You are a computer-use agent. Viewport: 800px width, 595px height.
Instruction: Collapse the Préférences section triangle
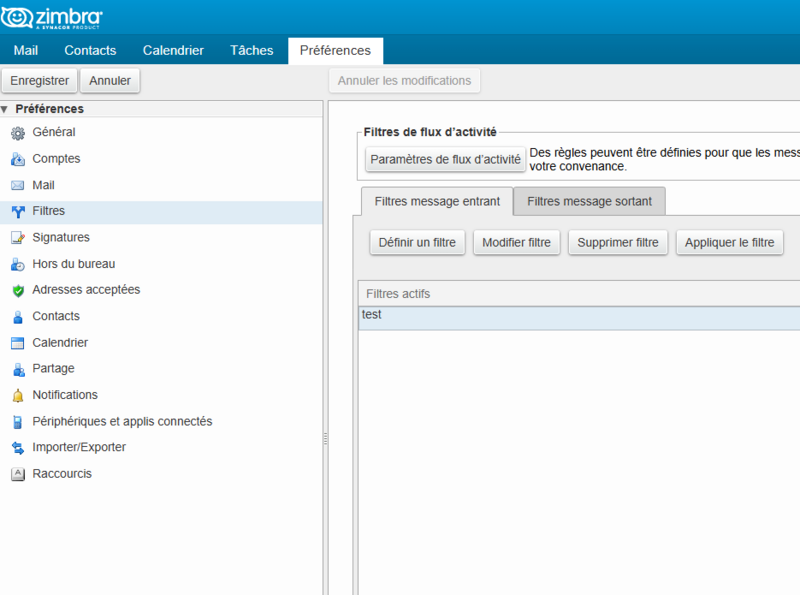(x=7, y=108)
